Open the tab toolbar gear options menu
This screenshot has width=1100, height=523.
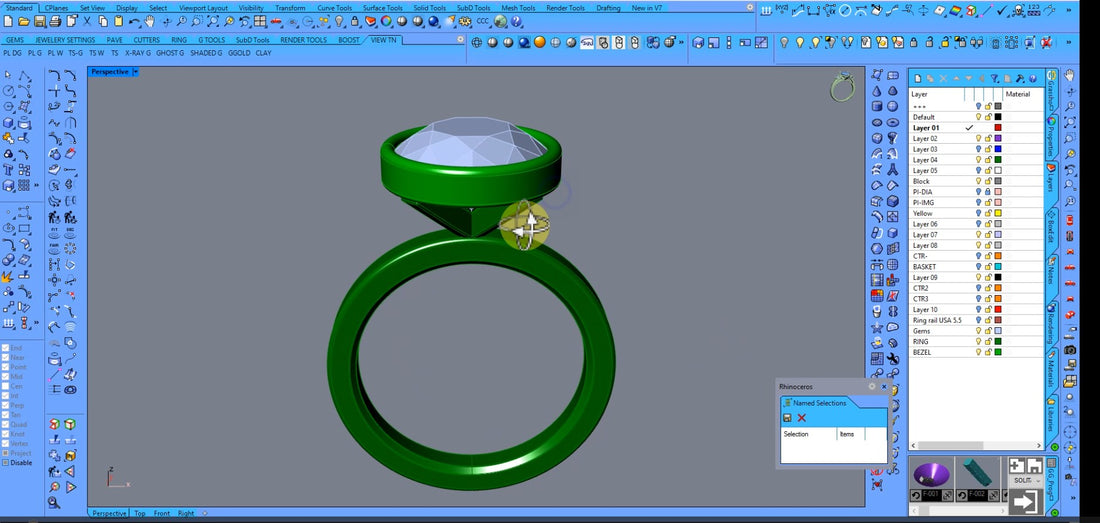(x=749, y=7)
